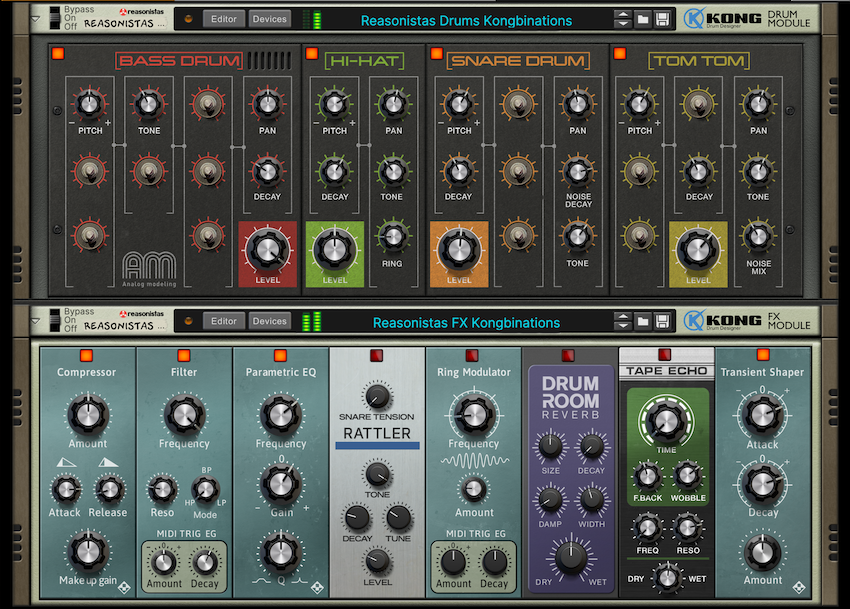Toggle the Hi-Hat enable LED

[312, 53]
